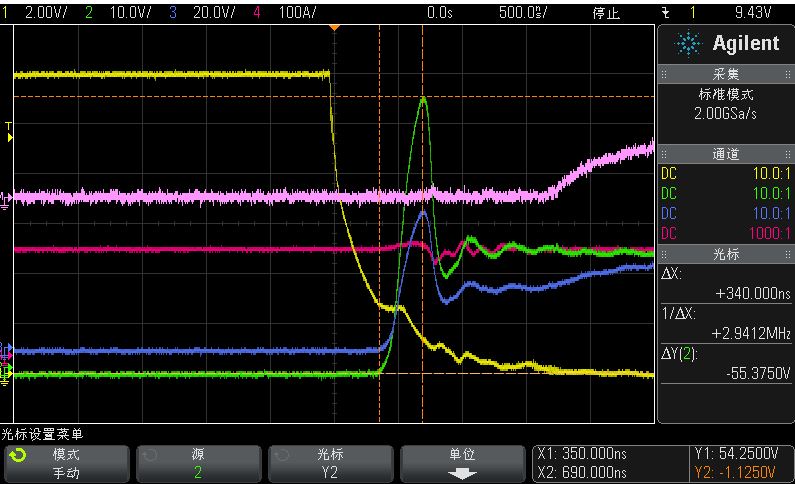Choose the 光标 Y2 cursor softkey
Viewport: 795px width, 484px height.
pos(330,463)
